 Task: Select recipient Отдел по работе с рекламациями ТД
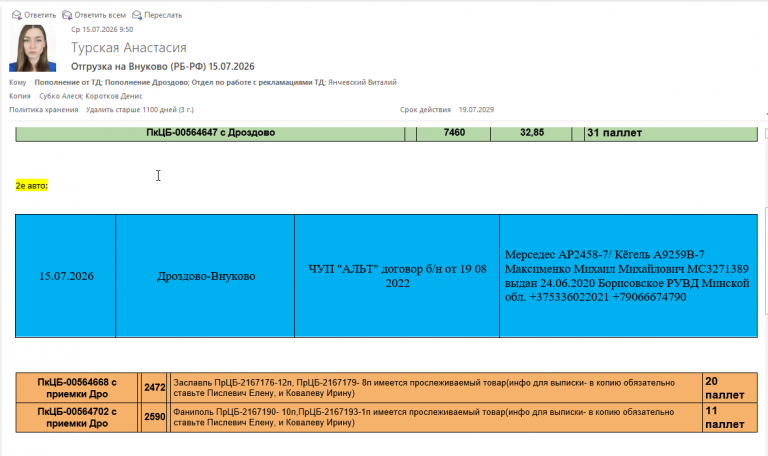[x=259, y=82]
